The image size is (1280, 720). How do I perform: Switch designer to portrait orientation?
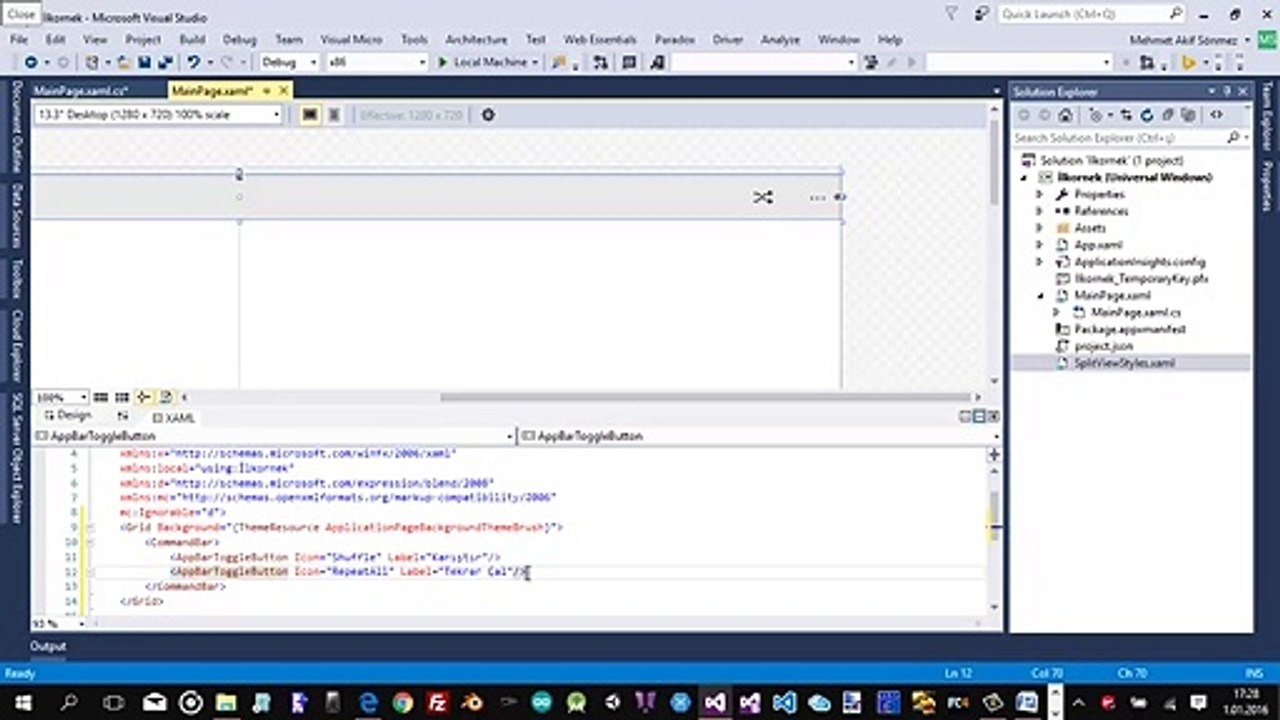[334, 115]
